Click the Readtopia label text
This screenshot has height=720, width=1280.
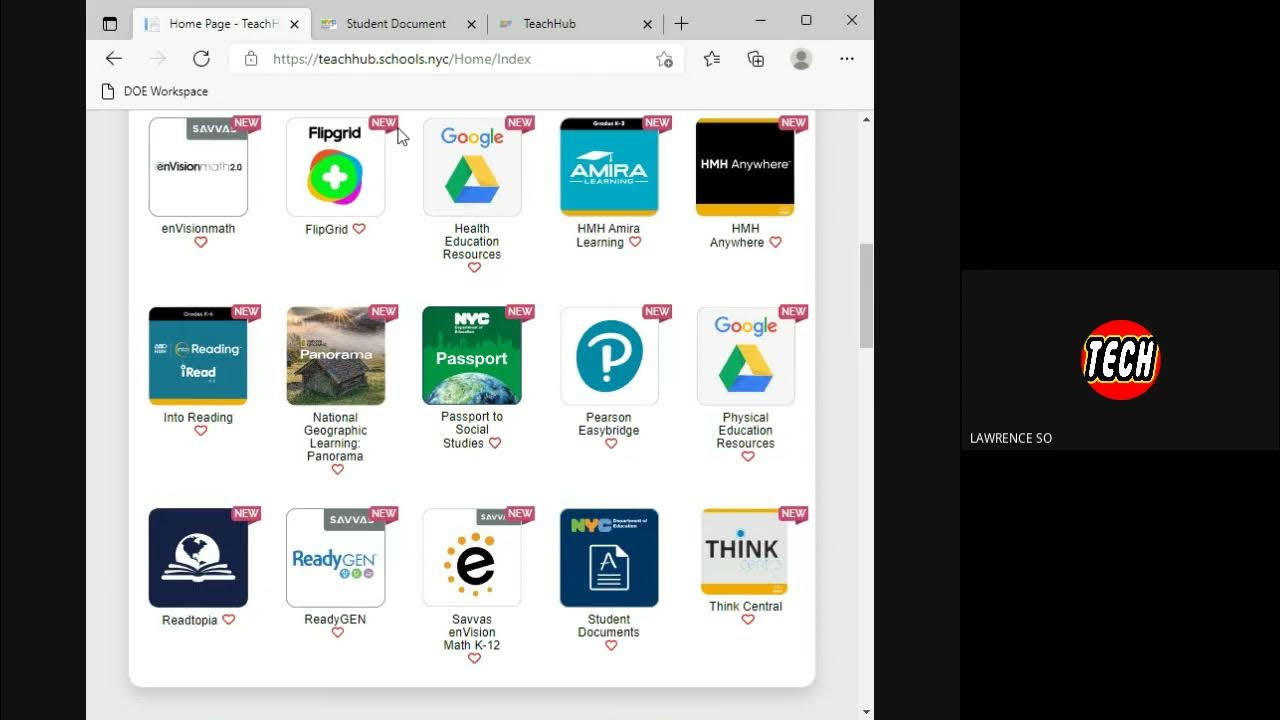tap(190, 620)
